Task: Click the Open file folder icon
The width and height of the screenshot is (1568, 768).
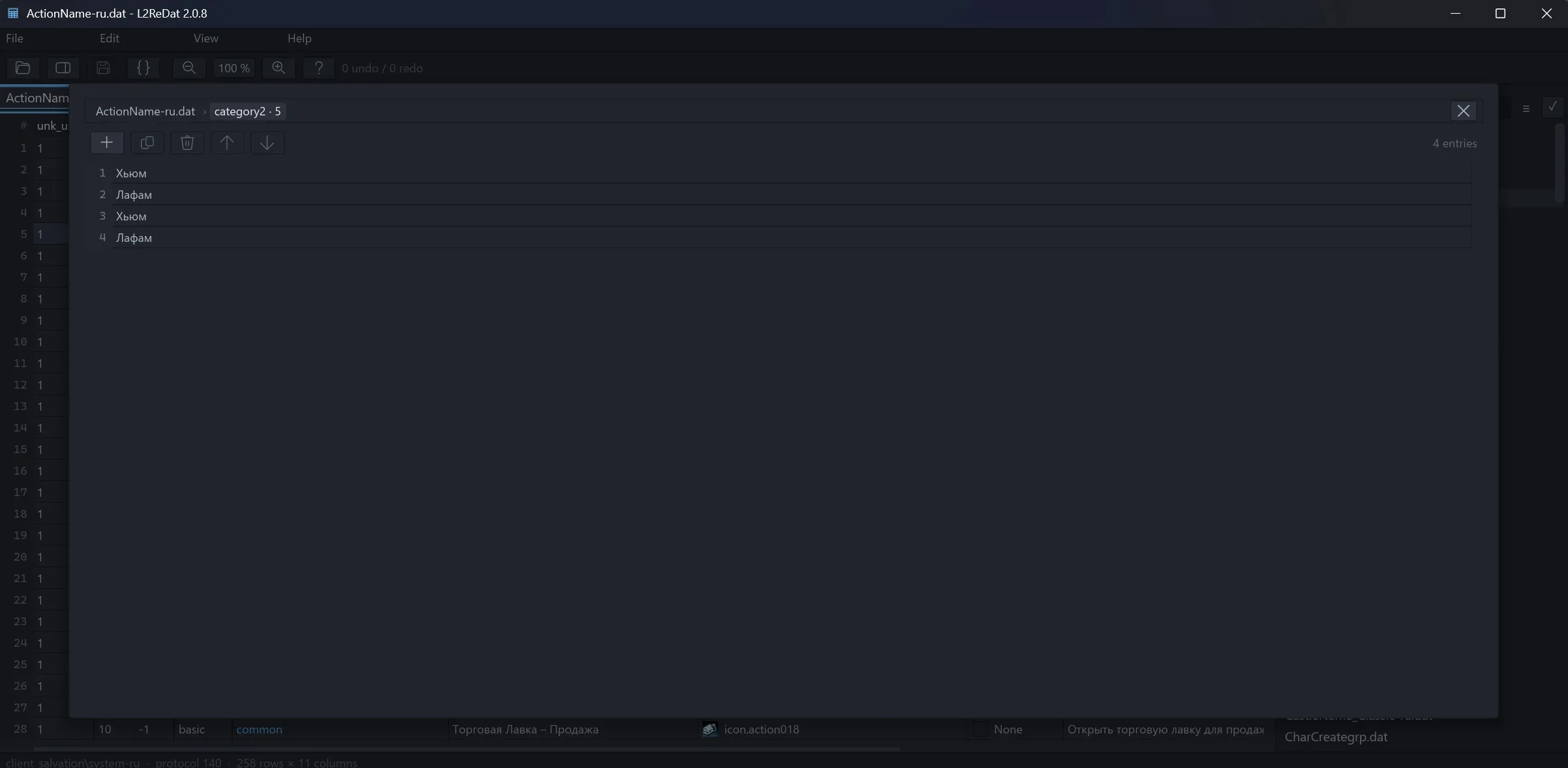Action: [23, 68]
